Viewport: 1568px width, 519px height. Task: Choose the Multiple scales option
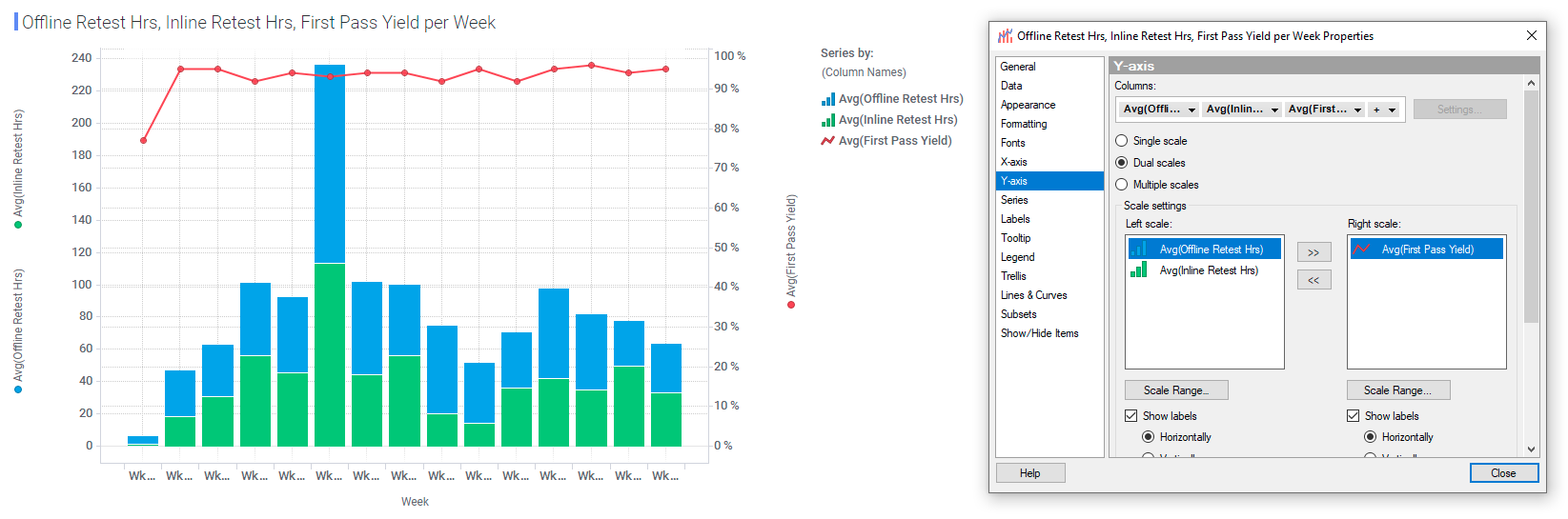[1122, 185]
